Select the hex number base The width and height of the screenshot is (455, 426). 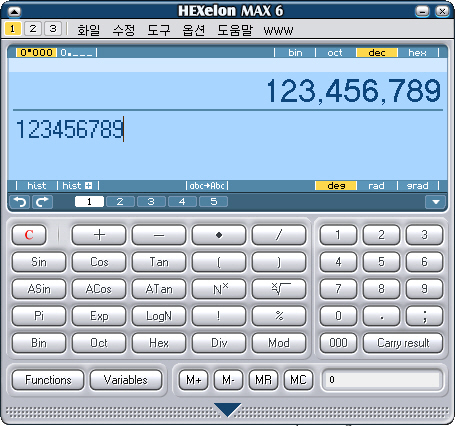[x=417, y=53]
